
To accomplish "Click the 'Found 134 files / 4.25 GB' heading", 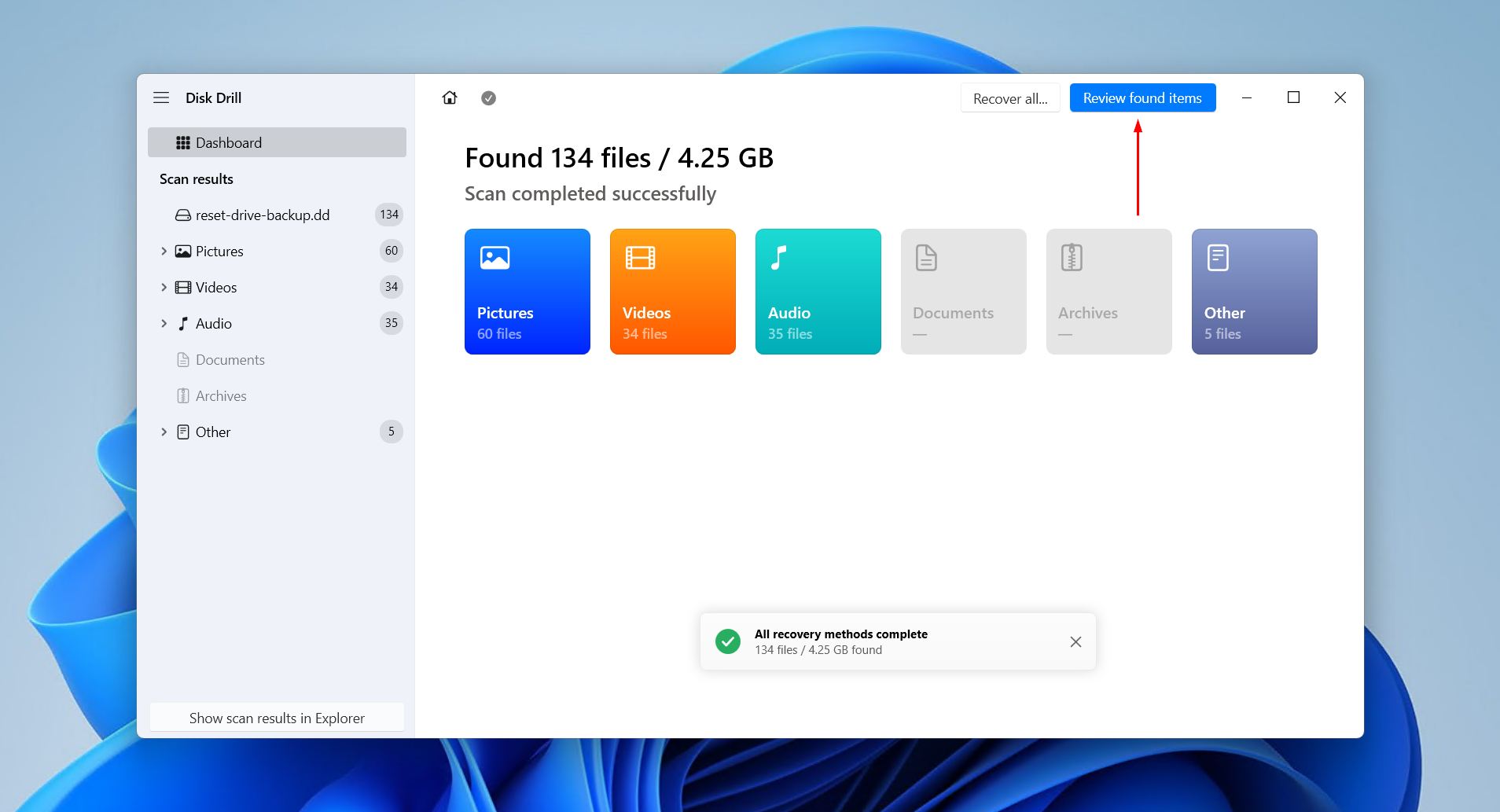I will click(619, 158).
